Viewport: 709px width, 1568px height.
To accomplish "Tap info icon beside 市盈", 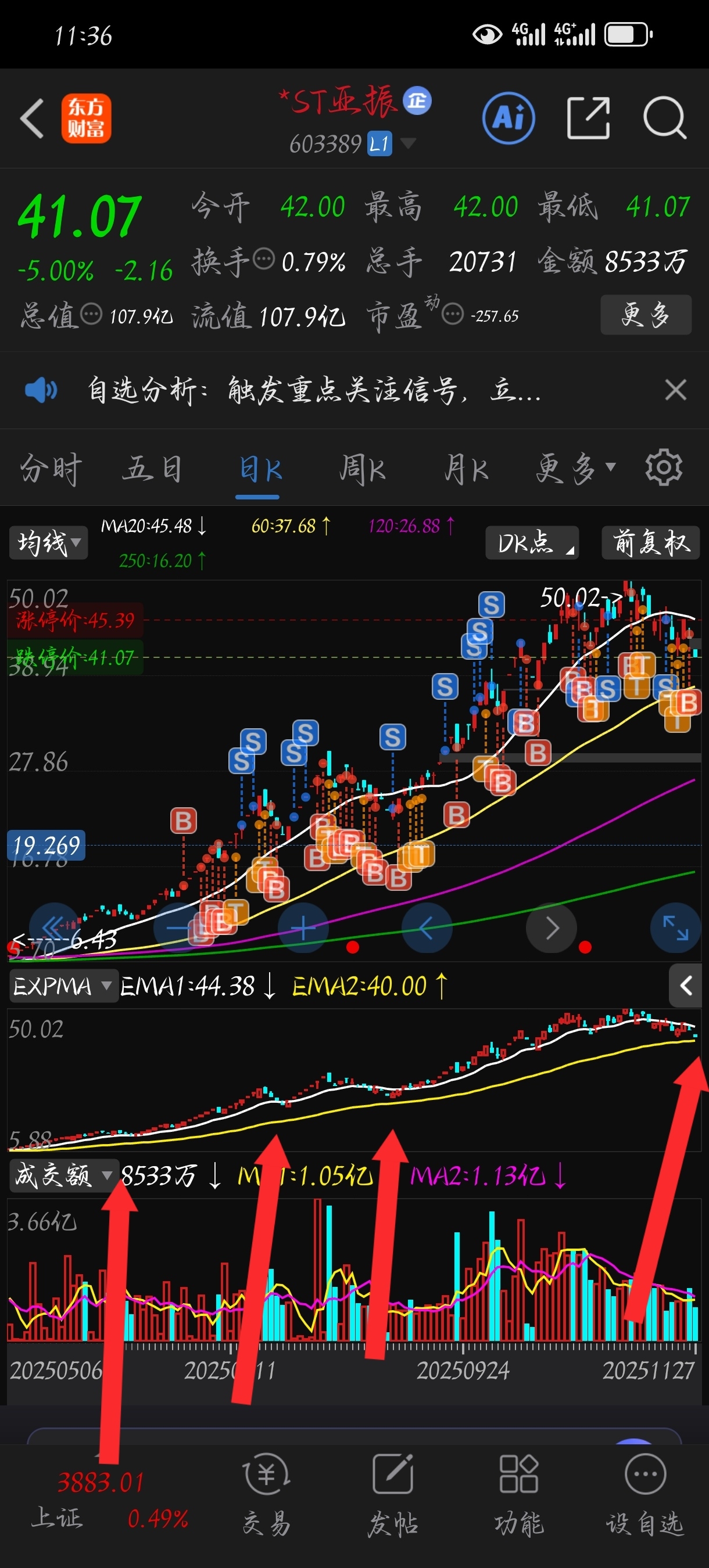I will (453, 315).
